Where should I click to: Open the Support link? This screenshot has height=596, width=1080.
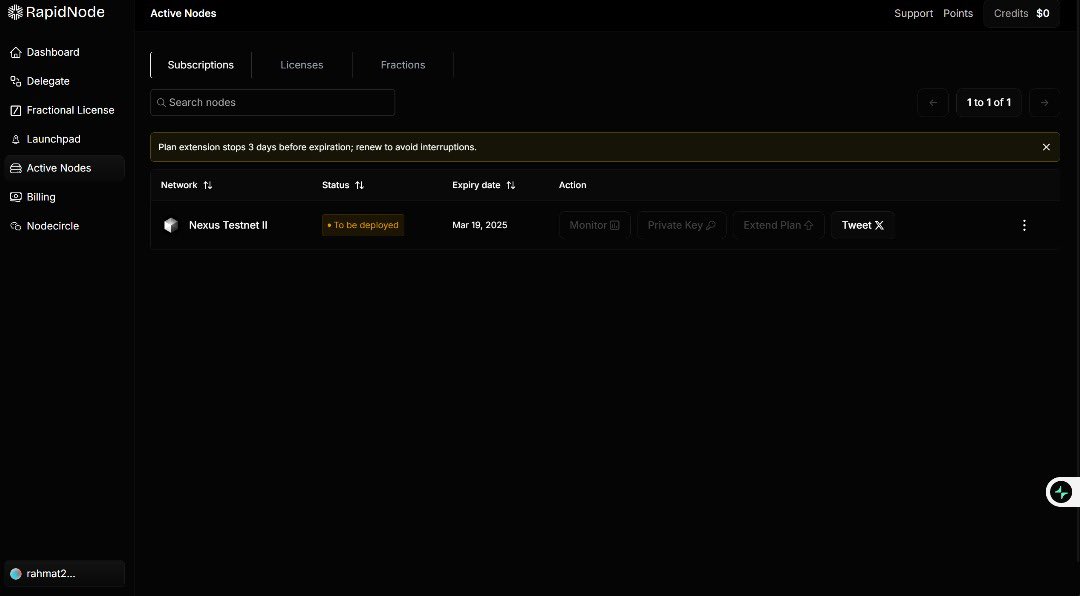click(913, 14)
